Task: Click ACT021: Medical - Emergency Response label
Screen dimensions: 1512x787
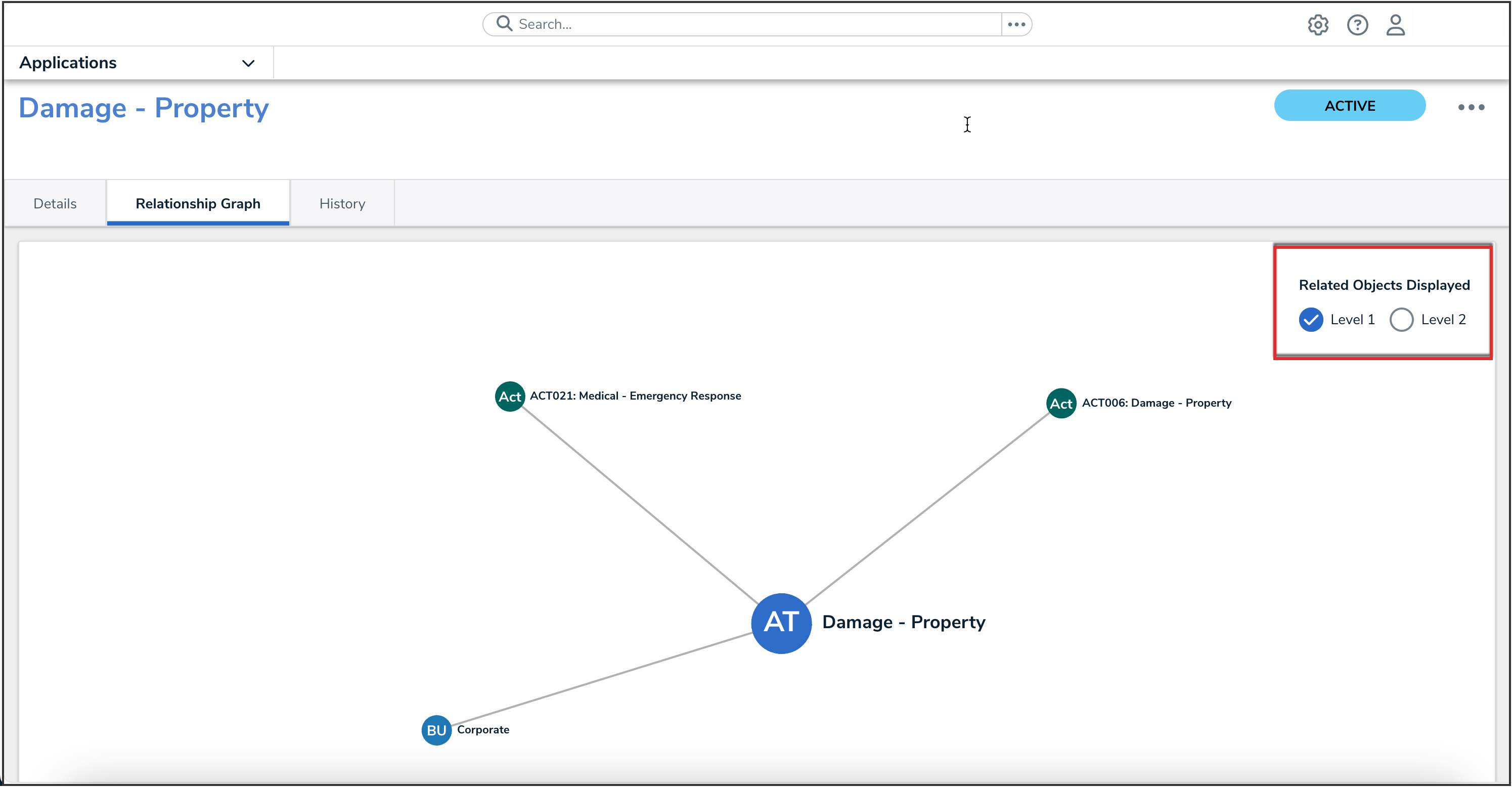Action: click(x=635, y=396)
